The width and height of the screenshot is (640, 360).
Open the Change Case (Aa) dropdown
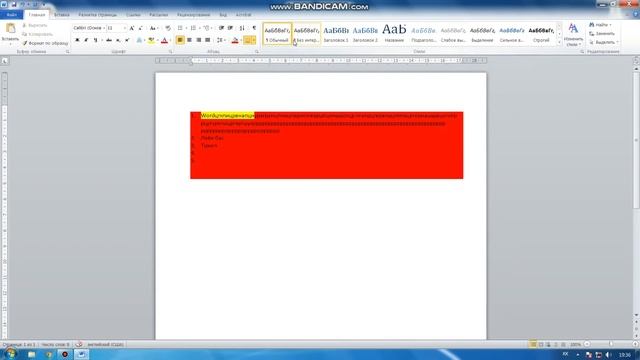tap(153, 28)
